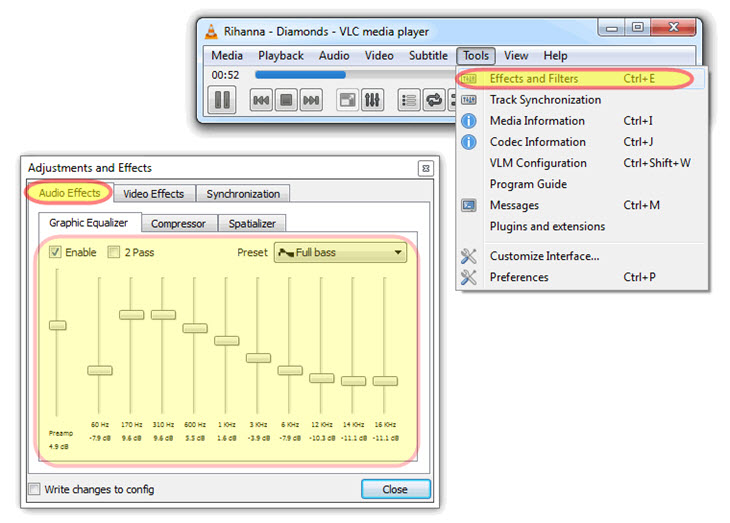Click the Track Synchronization icon

[x=468, y=100]
